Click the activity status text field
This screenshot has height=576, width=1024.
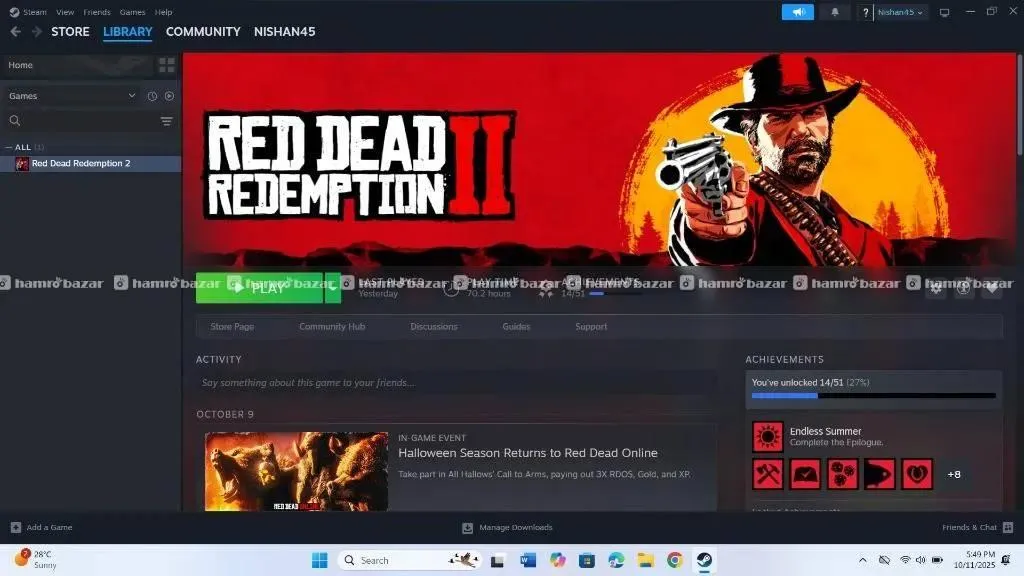tap(456, 383)
